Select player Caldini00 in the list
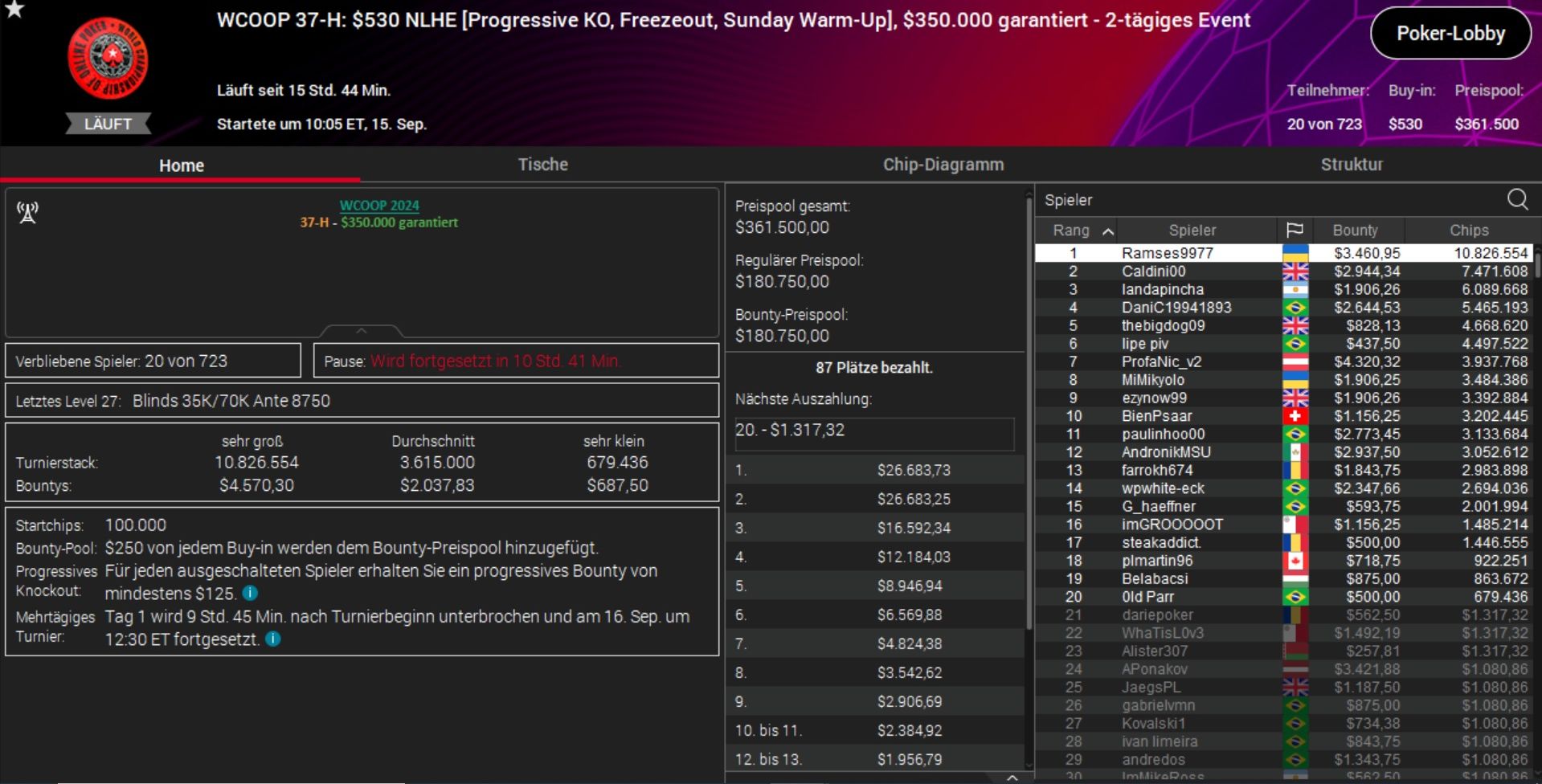 [1153, 272]
